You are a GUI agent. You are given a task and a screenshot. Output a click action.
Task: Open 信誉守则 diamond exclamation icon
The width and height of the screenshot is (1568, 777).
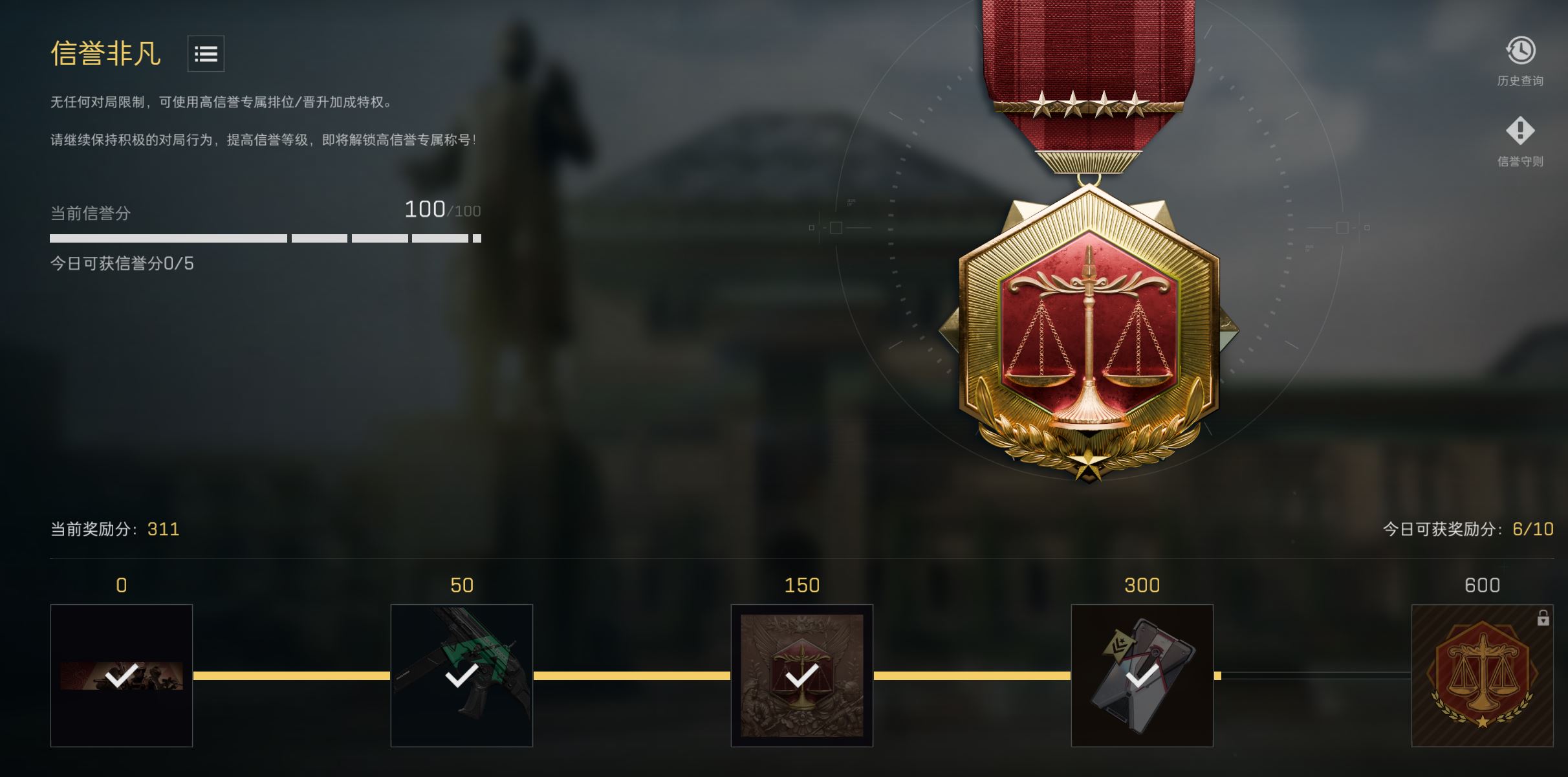click(1520, 131)
